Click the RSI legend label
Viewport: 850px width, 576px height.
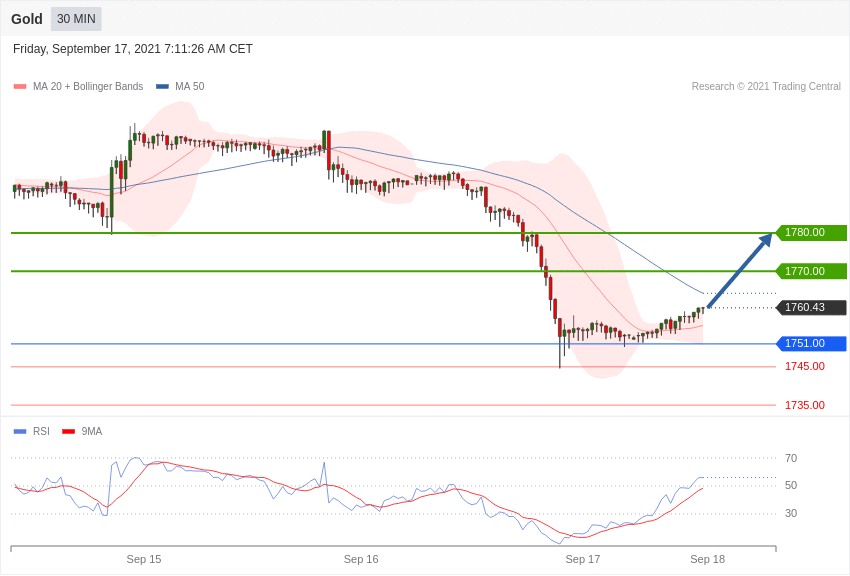[x=41, y=431]
